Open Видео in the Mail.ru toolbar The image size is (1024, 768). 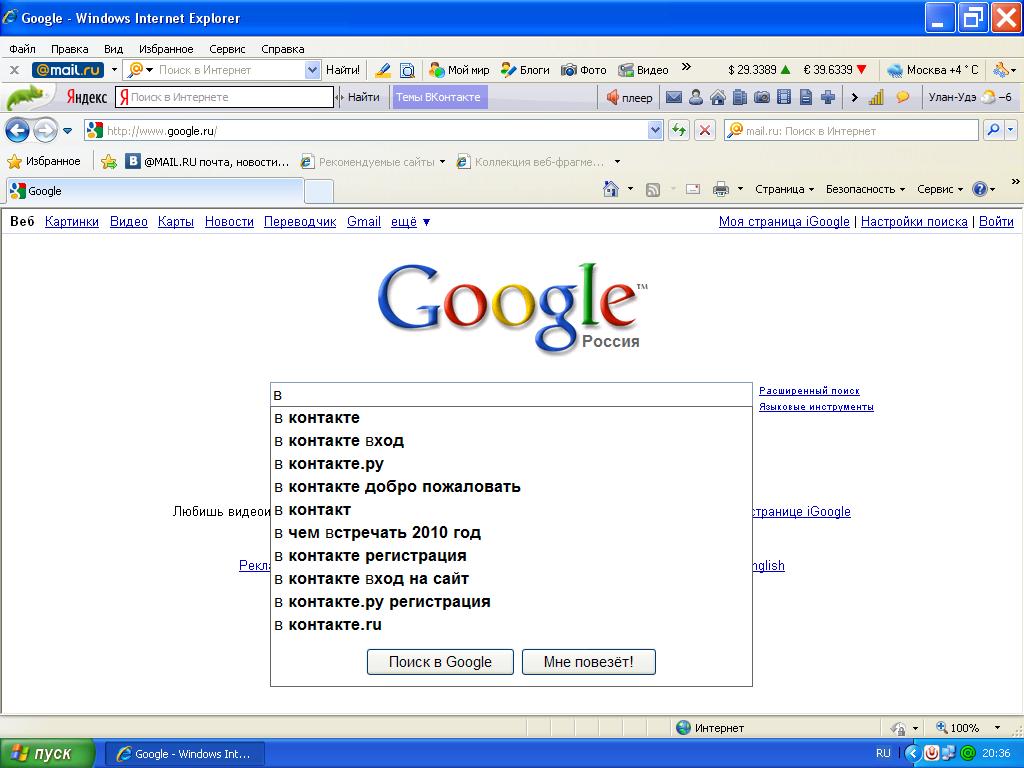pyautogui.click(x=643, y=70)
